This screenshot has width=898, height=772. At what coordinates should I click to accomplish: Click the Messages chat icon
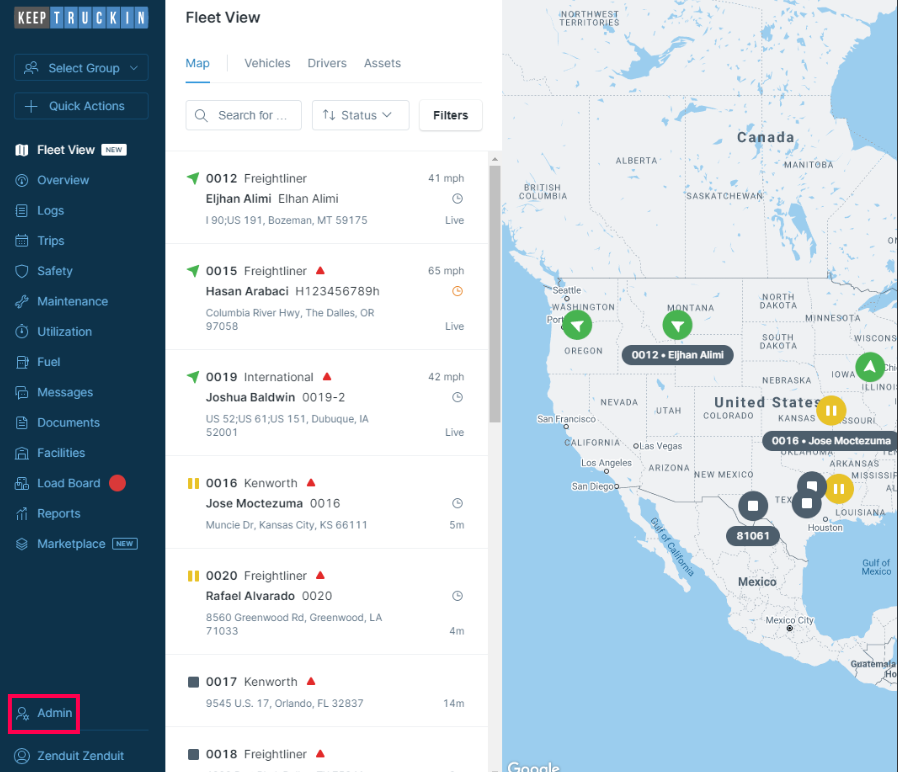pyautogui.click(x=22, y=392)
